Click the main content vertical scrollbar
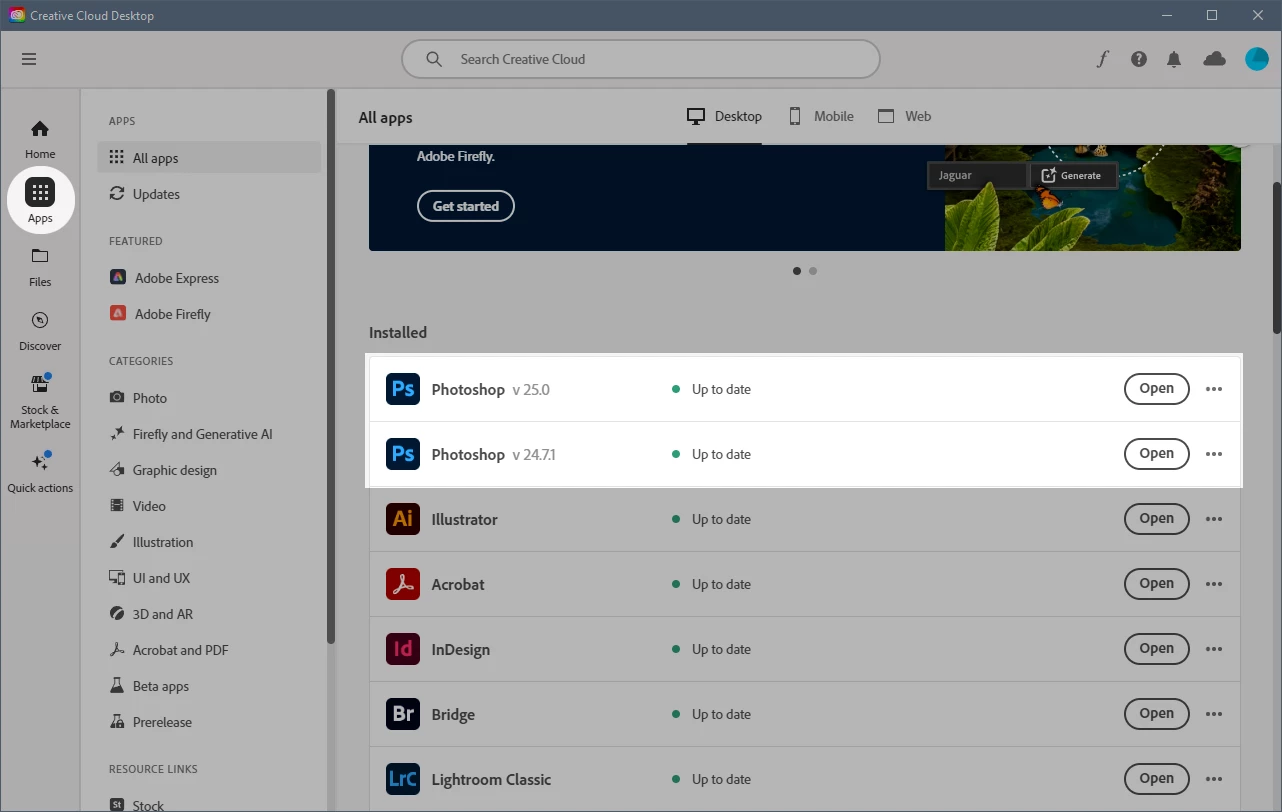 coord(1276,258)
